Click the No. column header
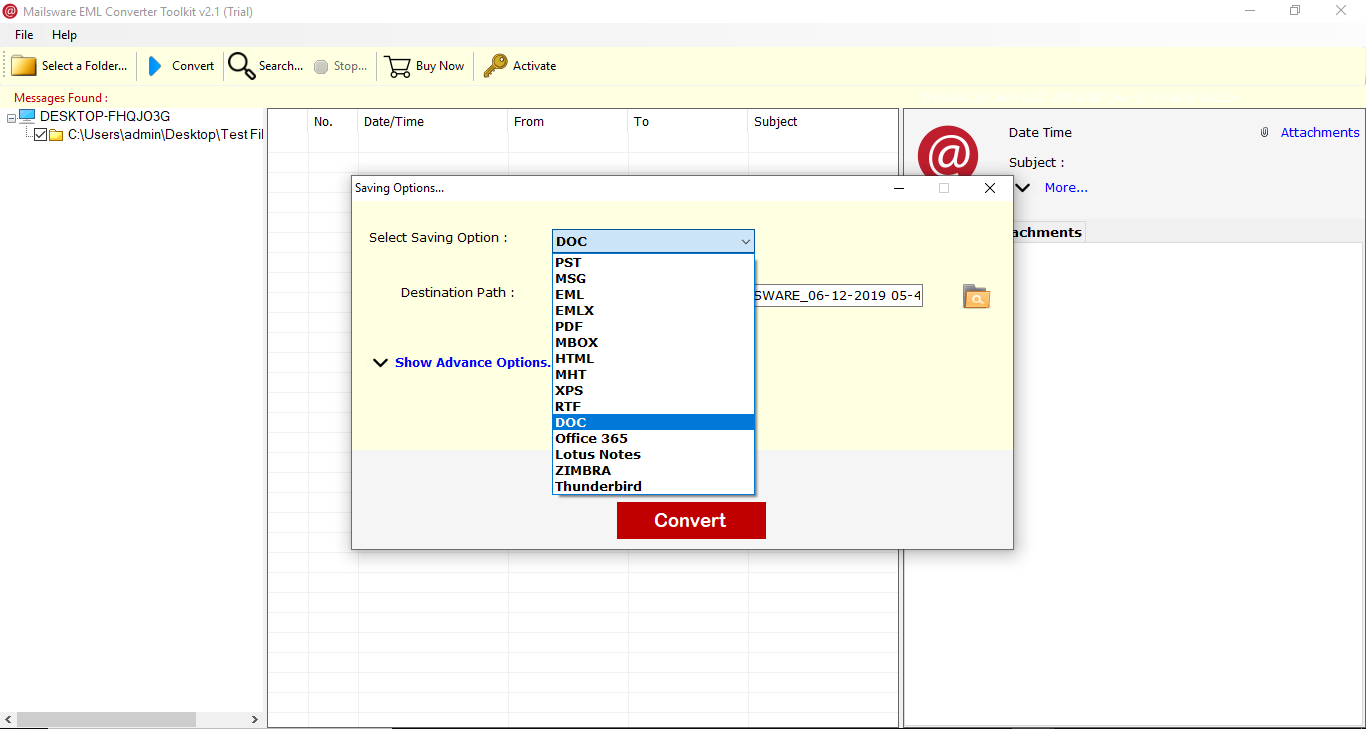This screenshot has width=1366, height=729. [333, 122]
